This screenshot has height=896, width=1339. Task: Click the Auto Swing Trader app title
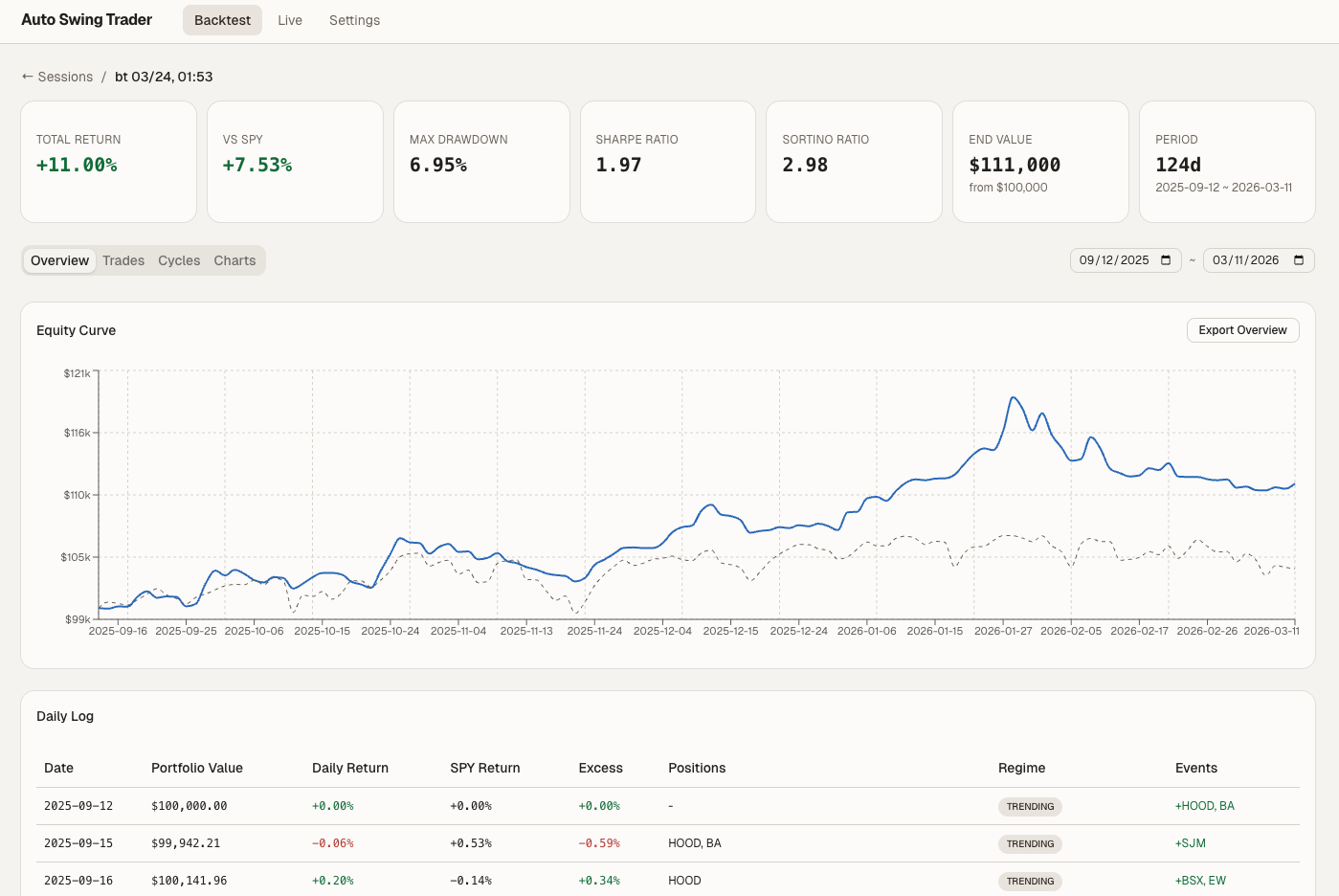point(86,19)
